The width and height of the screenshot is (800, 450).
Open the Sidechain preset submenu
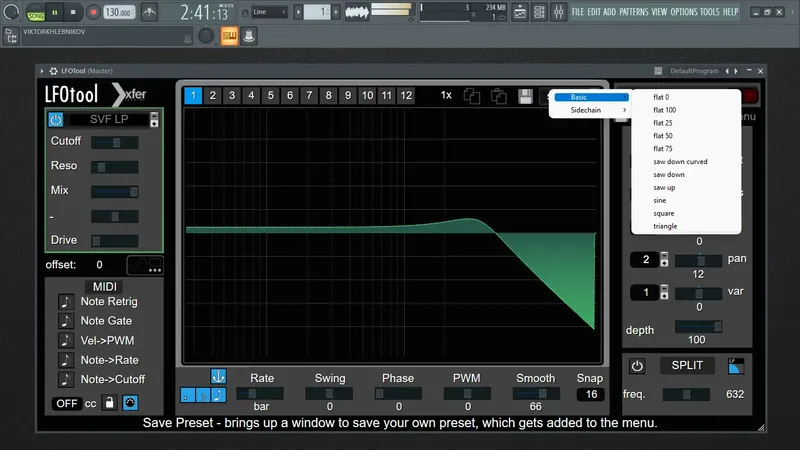[x=591, y=110]
